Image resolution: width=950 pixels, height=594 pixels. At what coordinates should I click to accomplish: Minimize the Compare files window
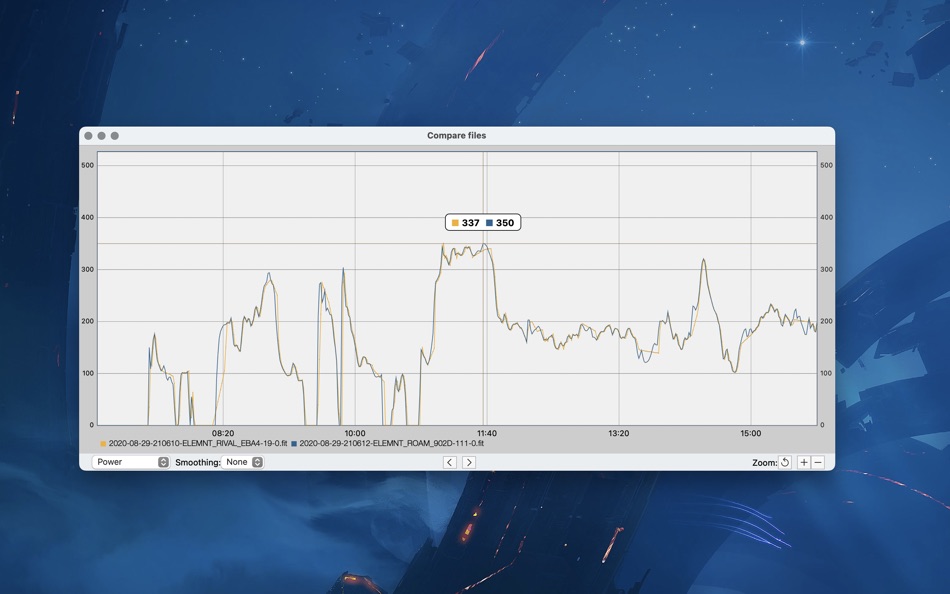(102, 136)
